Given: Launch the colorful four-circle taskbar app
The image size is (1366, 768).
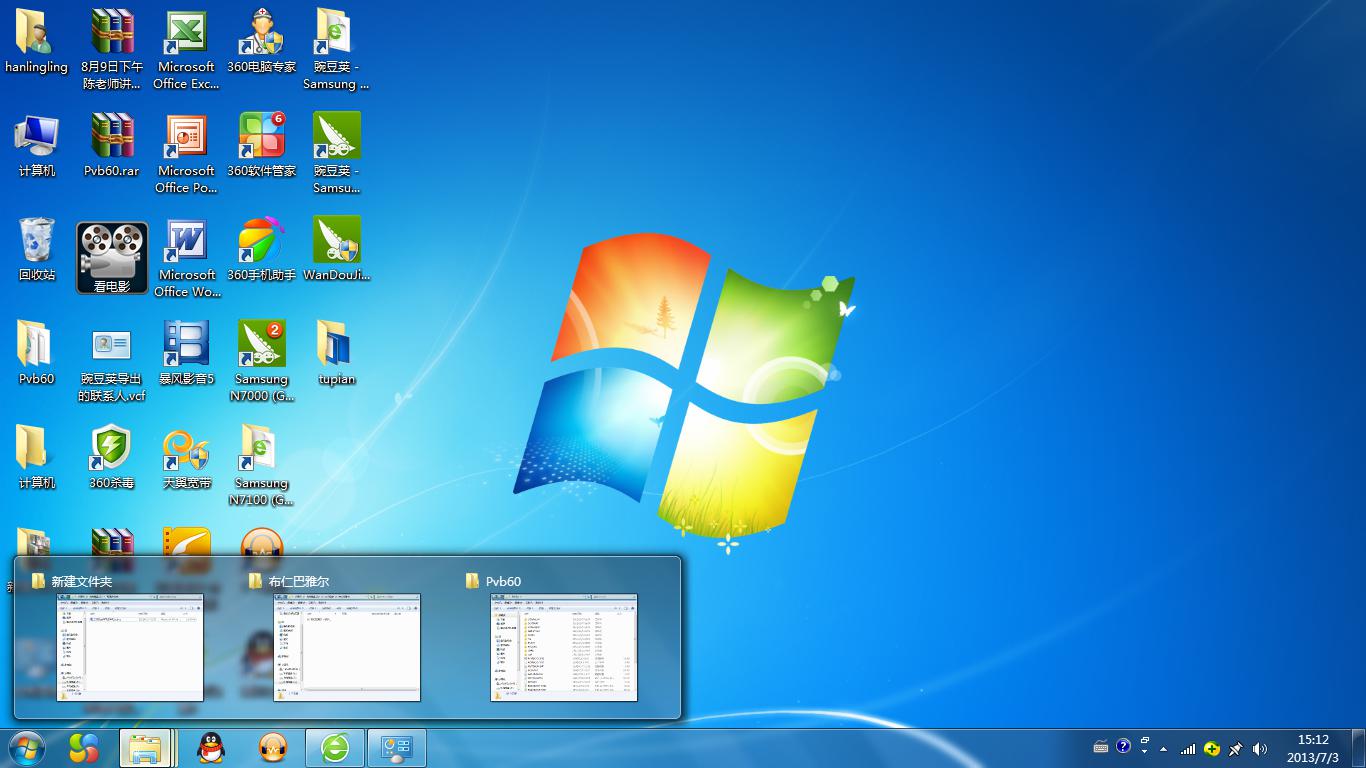Looking at the screenshot, I should pyautogui.click(x=85, y=748).
